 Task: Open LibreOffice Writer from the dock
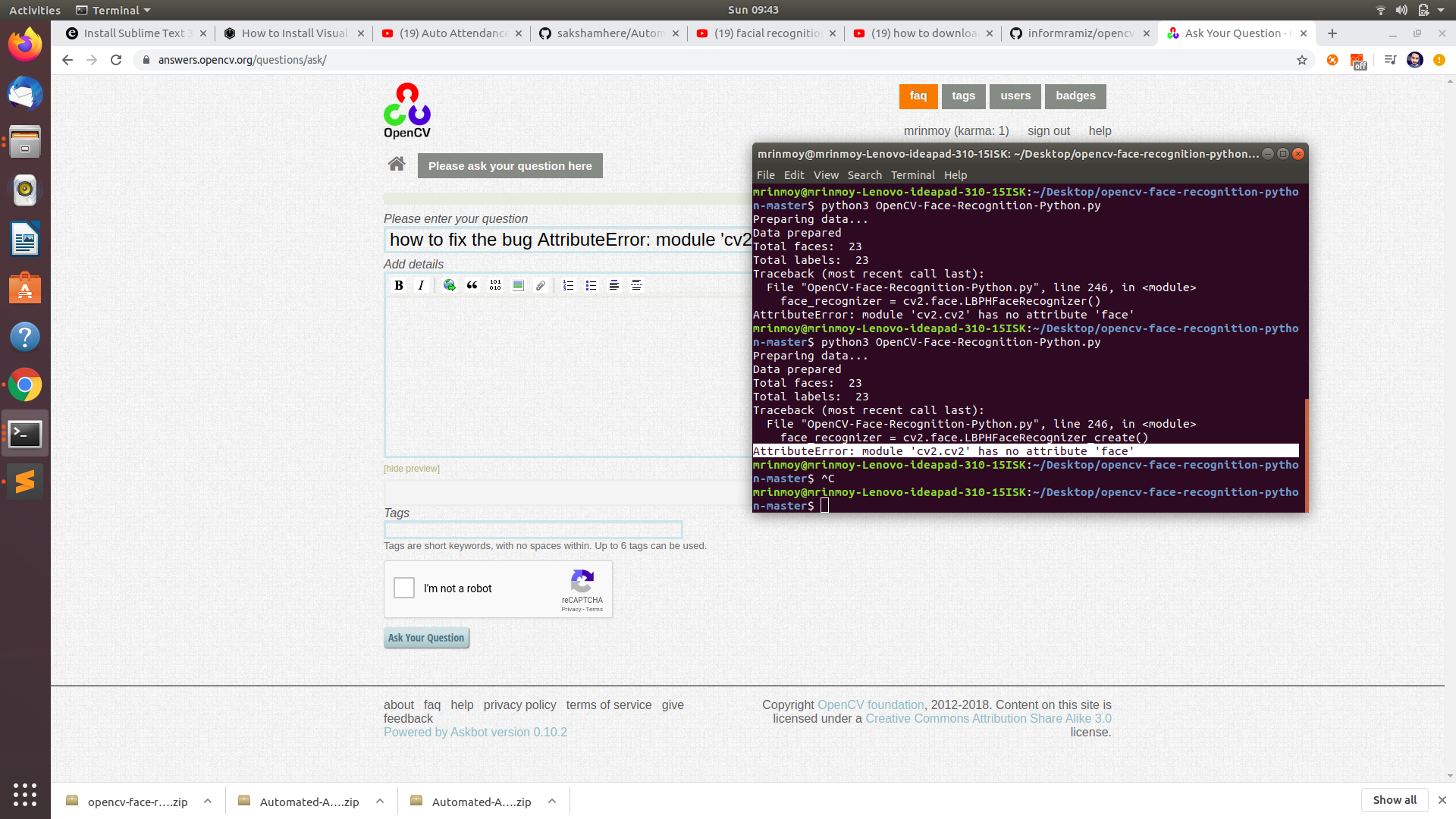[25, 240]
